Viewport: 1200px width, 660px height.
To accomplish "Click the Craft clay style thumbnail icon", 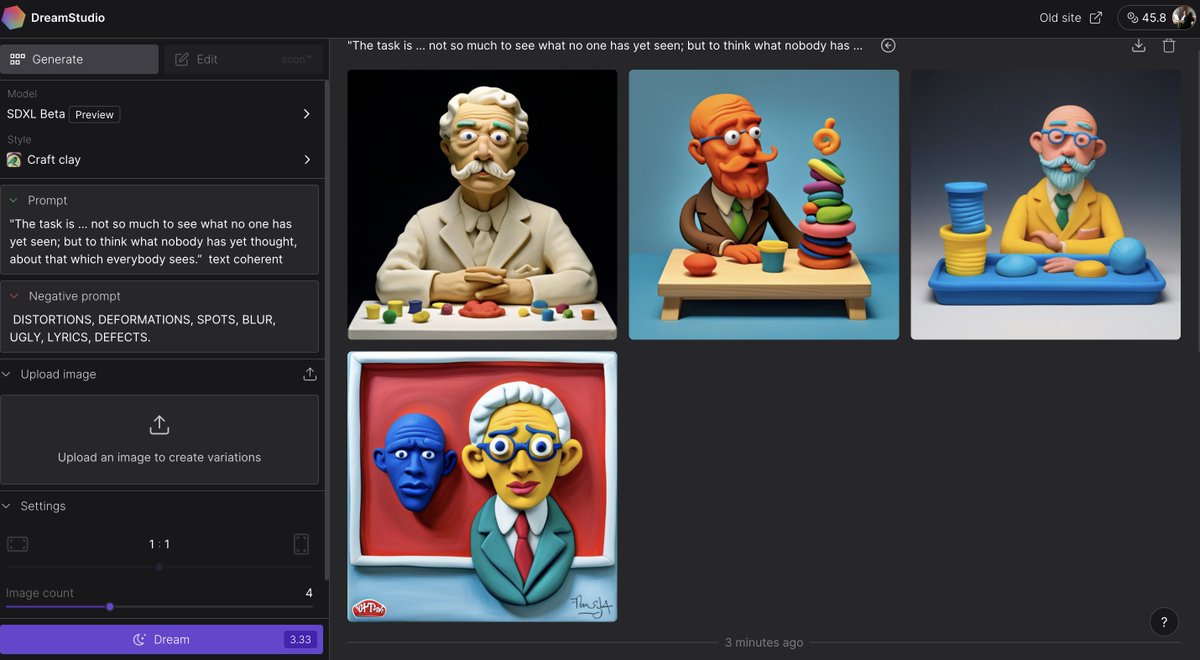I will [14, 159].
